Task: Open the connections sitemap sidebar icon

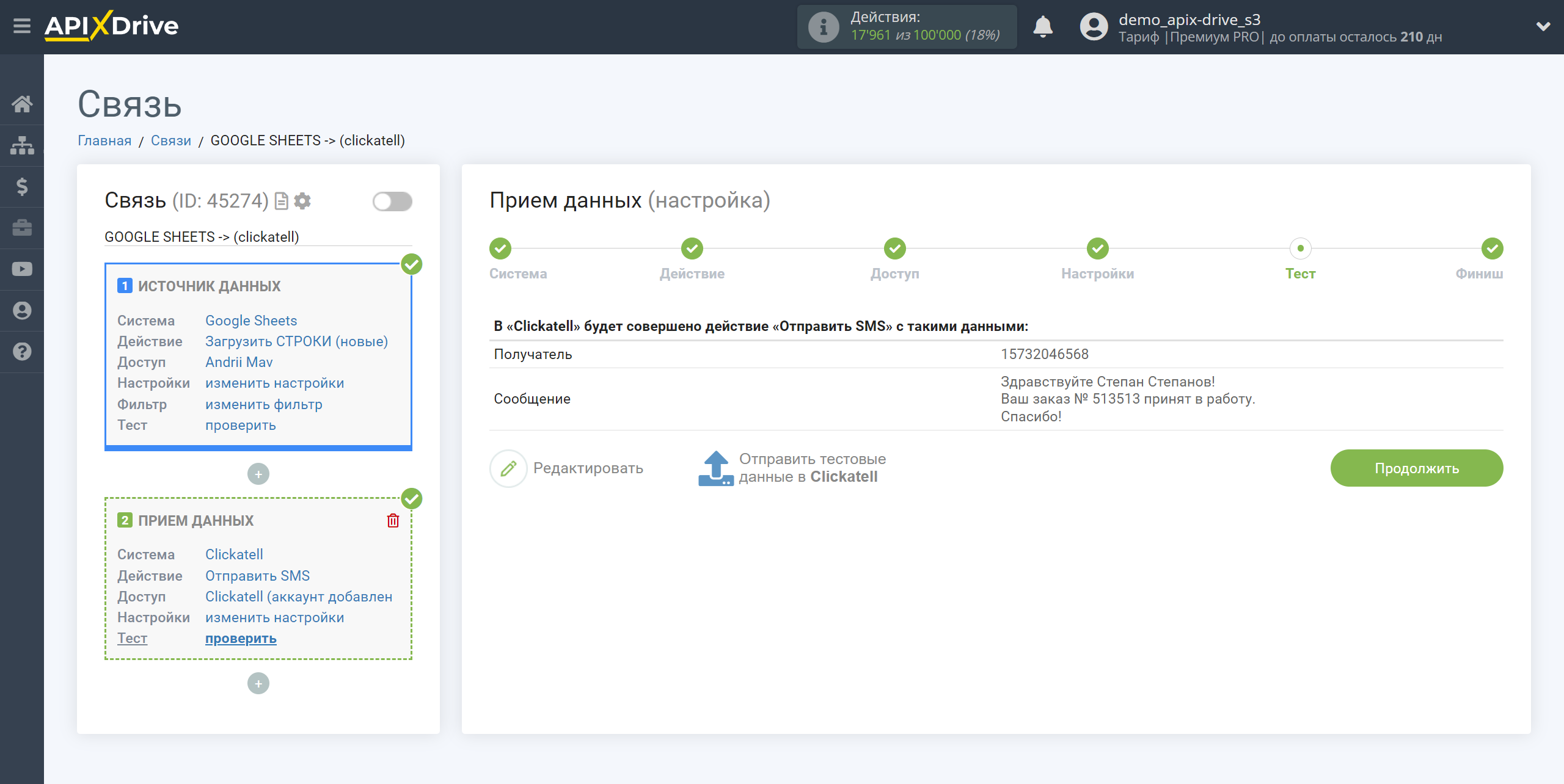Action: (x=22, y=145)
